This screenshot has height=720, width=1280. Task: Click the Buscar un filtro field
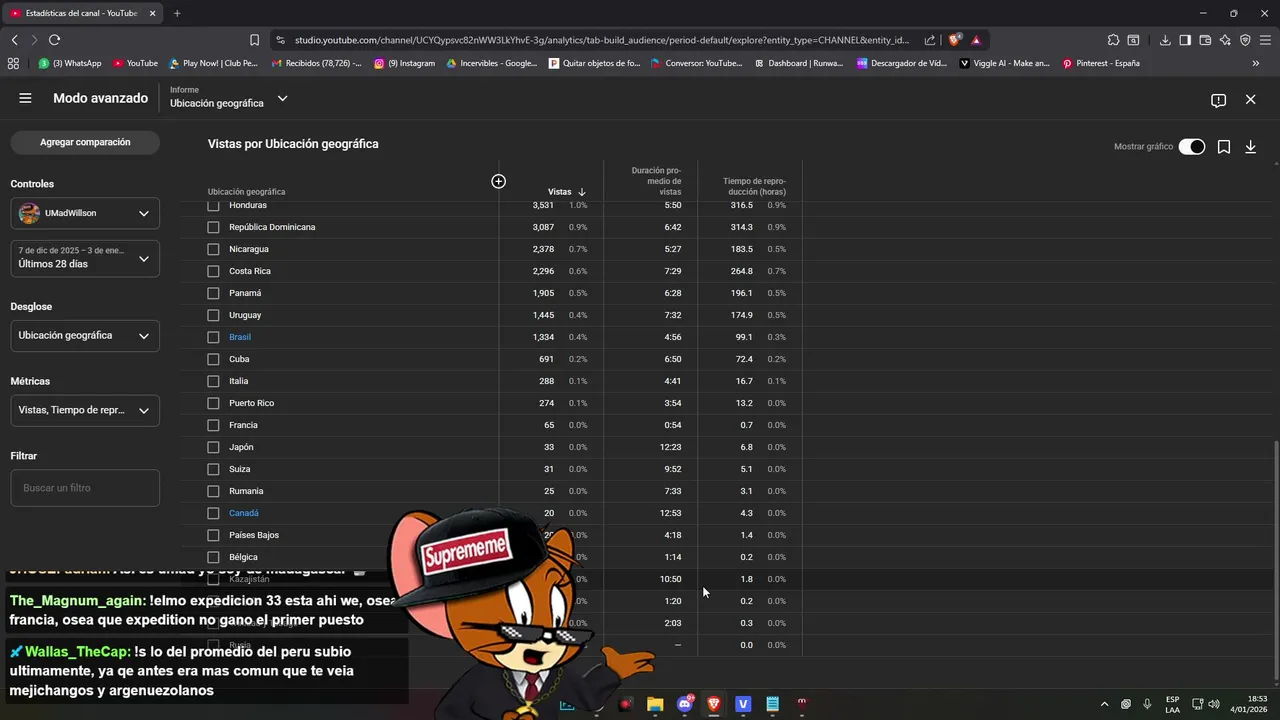coord(85,488)
